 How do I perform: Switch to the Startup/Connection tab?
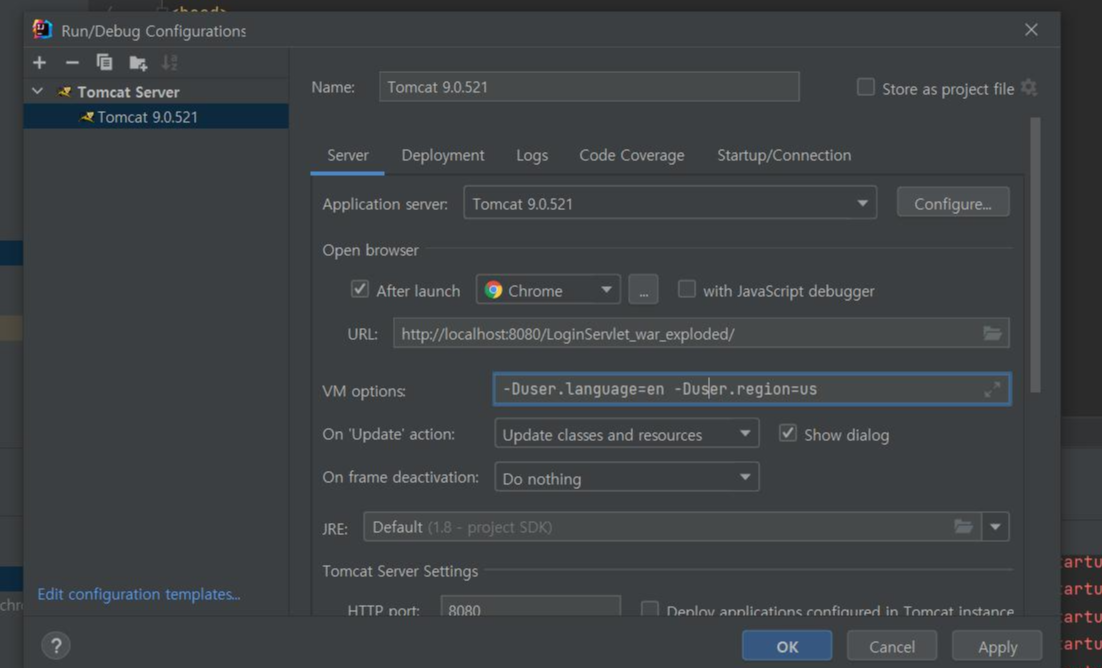(x=784, y=155)
